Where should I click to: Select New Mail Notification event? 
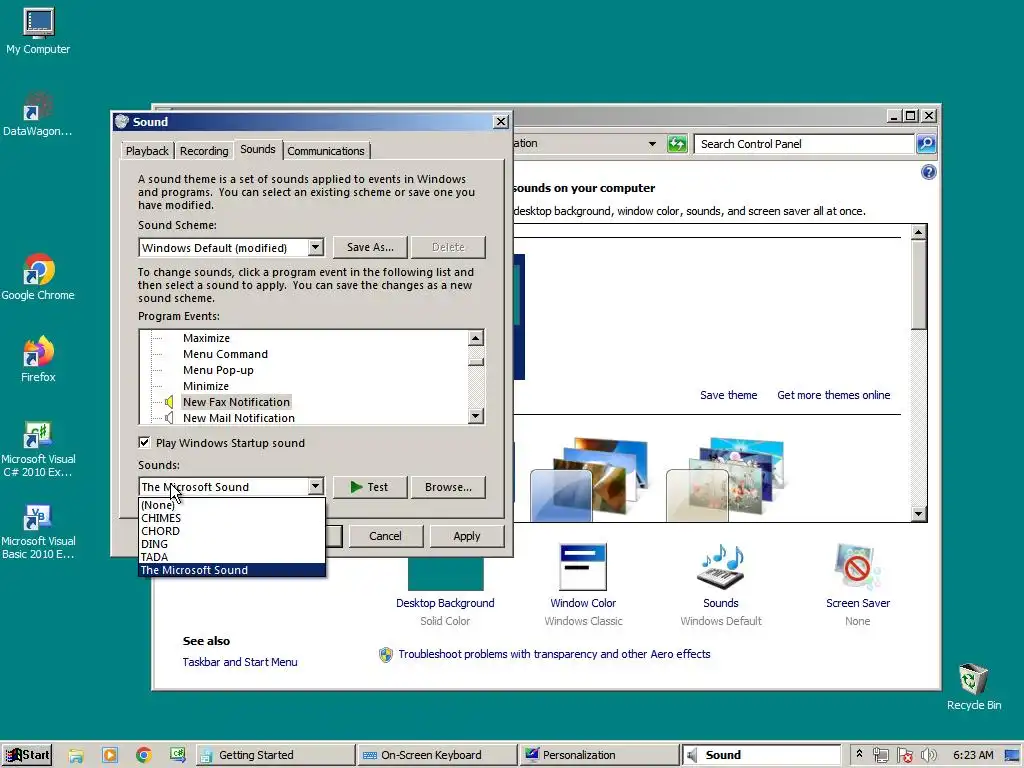(x=238, y=417)
